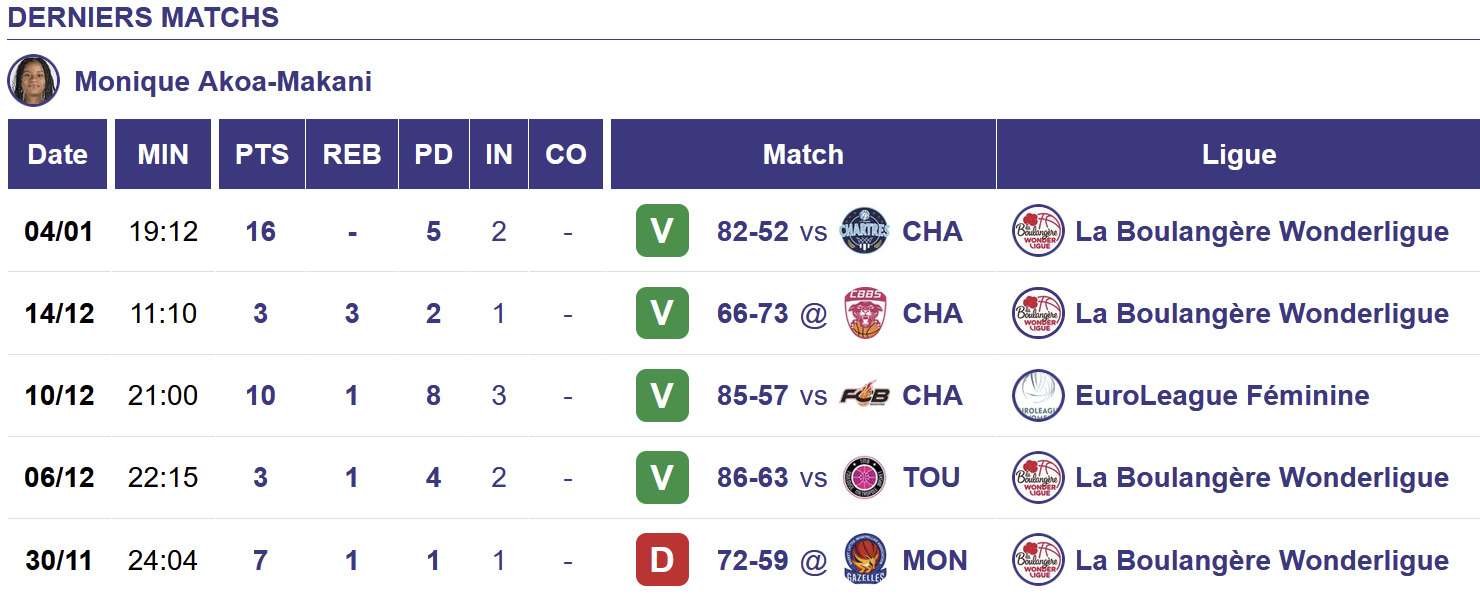
Task: Click the Chartres team logo in 04/01 row
Action: 864,231
